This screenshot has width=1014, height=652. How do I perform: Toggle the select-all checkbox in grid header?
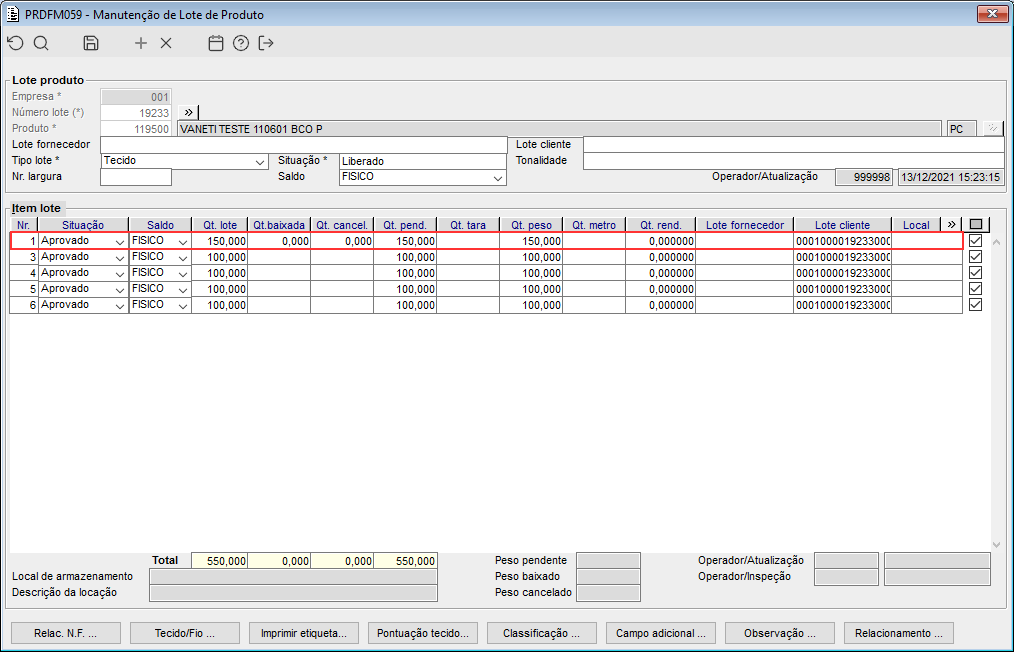(x=976, y=224)
